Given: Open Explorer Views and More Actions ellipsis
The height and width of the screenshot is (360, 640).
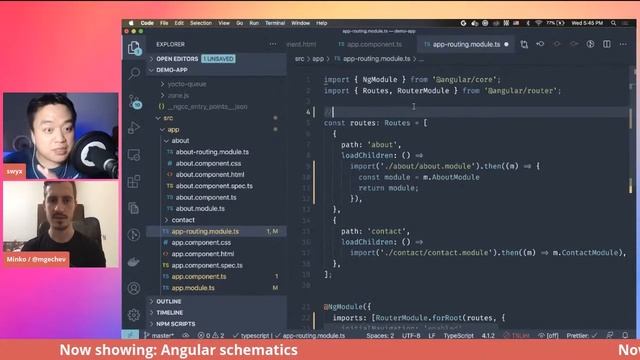Looking at the screenshot, I should [273, 44].
